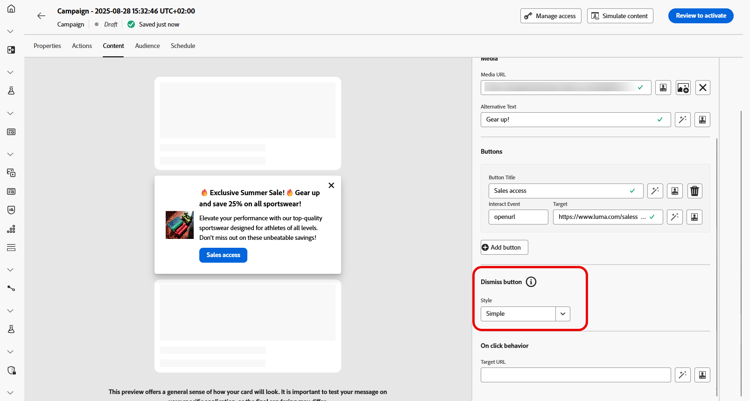Remove the media with the X icon

click(x=703, y=88)
